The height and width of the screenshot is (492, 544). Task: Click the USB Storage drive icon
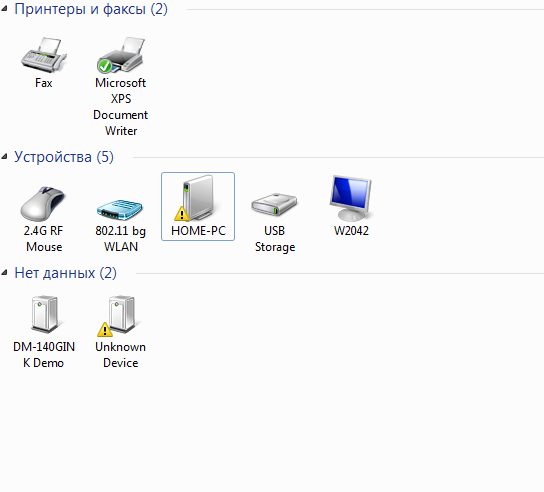274,204
